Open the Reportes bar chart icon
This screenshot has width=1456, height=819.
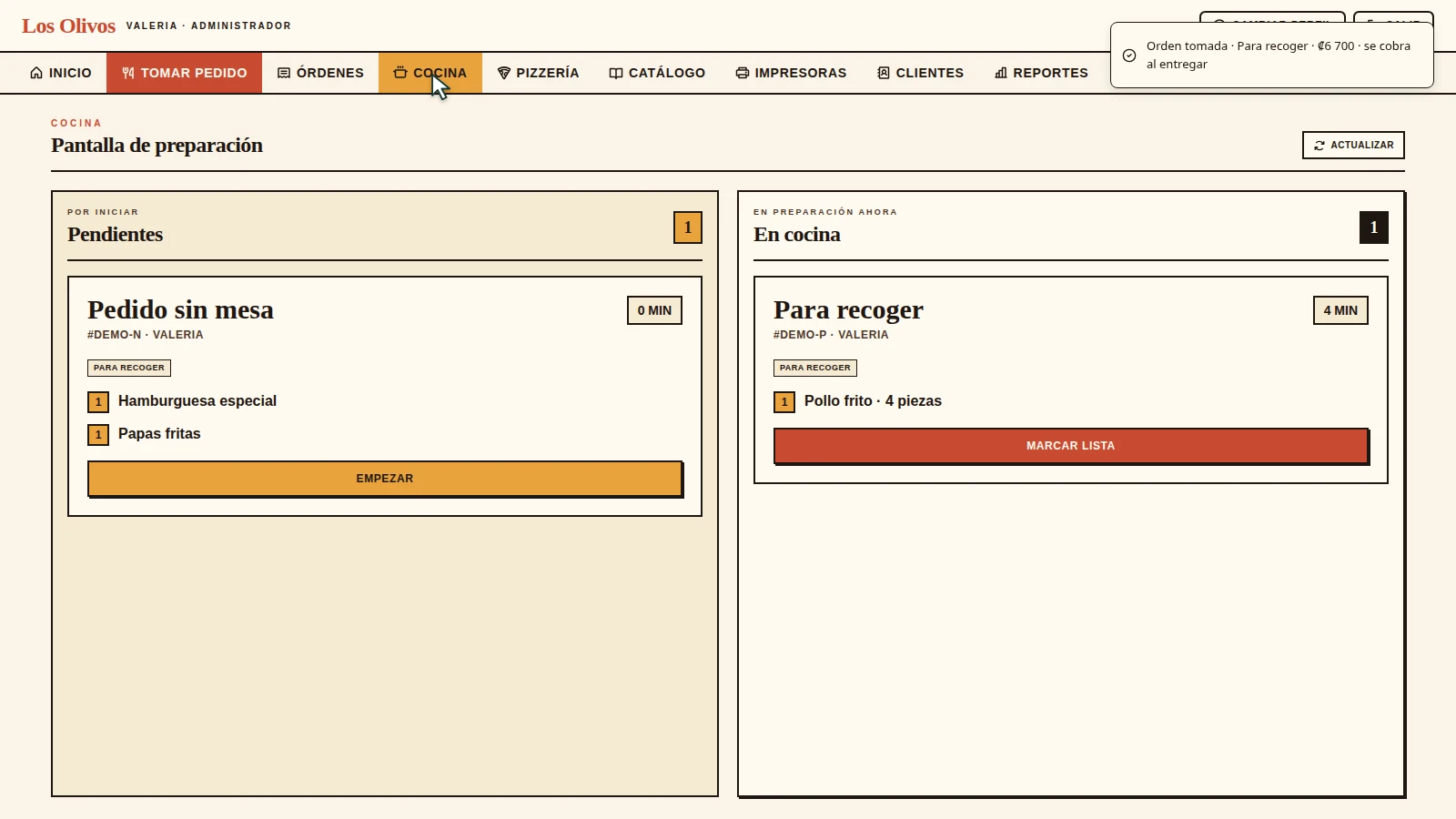(x=1001, y=73)
